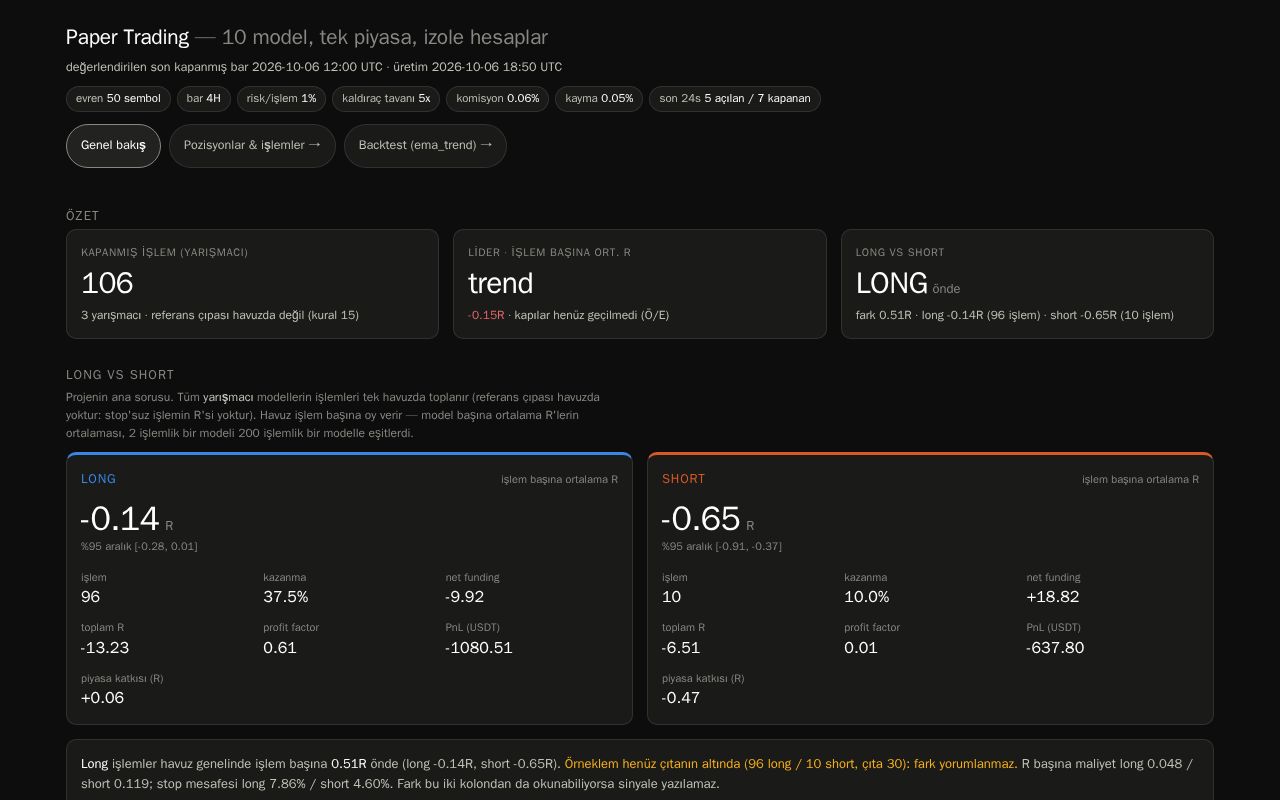Click the 106 closed trades value

pos(107,283)
